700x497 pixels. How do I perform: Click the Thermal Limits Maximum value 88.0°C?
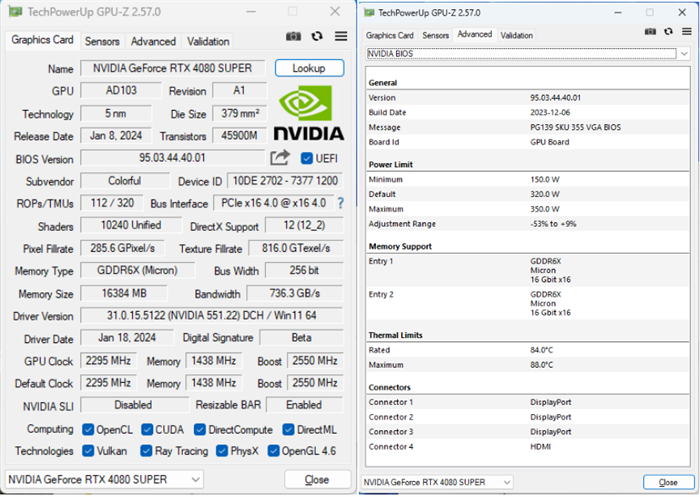point(542,365)
